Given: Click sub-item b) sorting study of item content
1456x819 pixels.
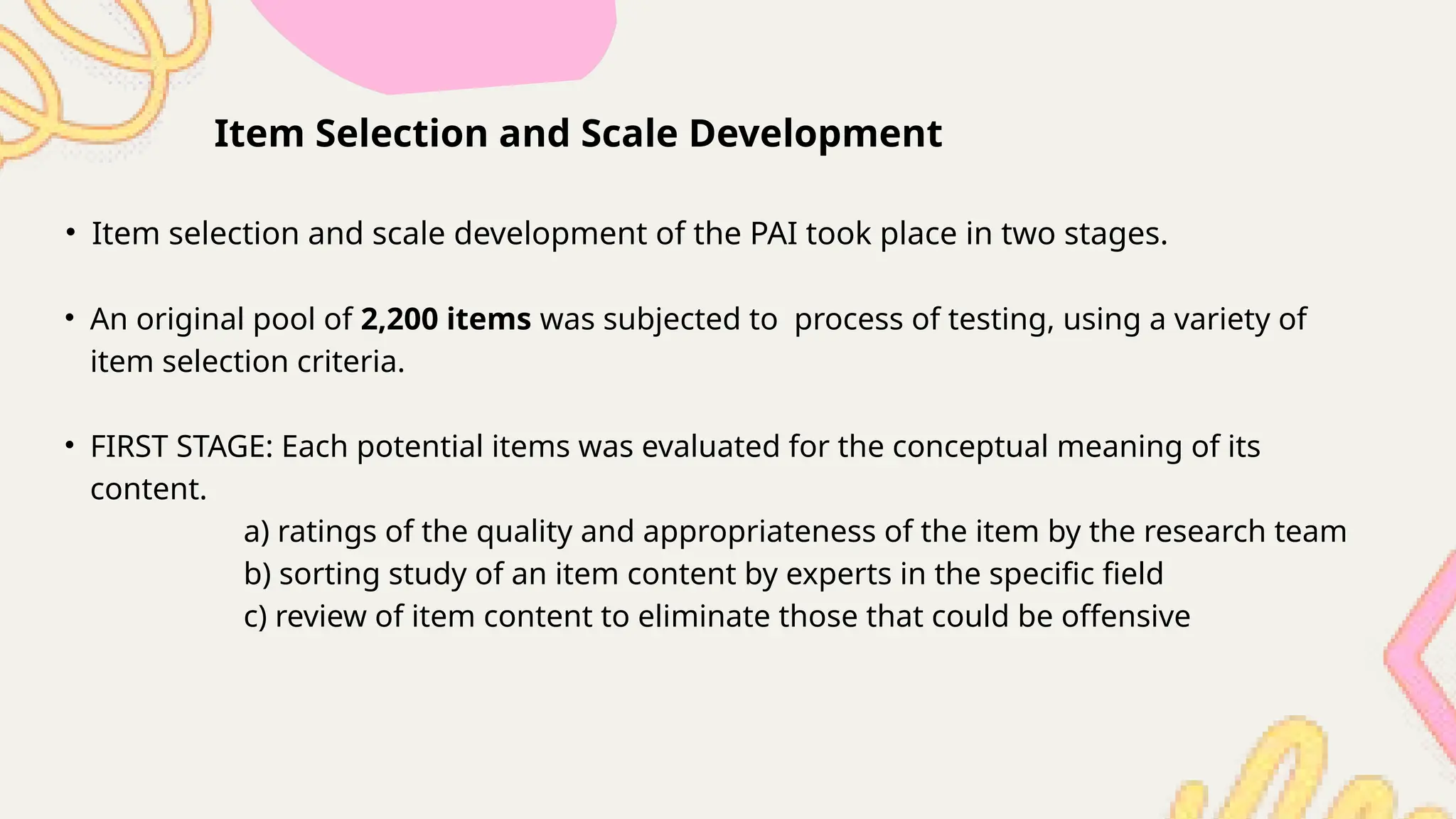Looking at the screenshot, I should 703,574.
